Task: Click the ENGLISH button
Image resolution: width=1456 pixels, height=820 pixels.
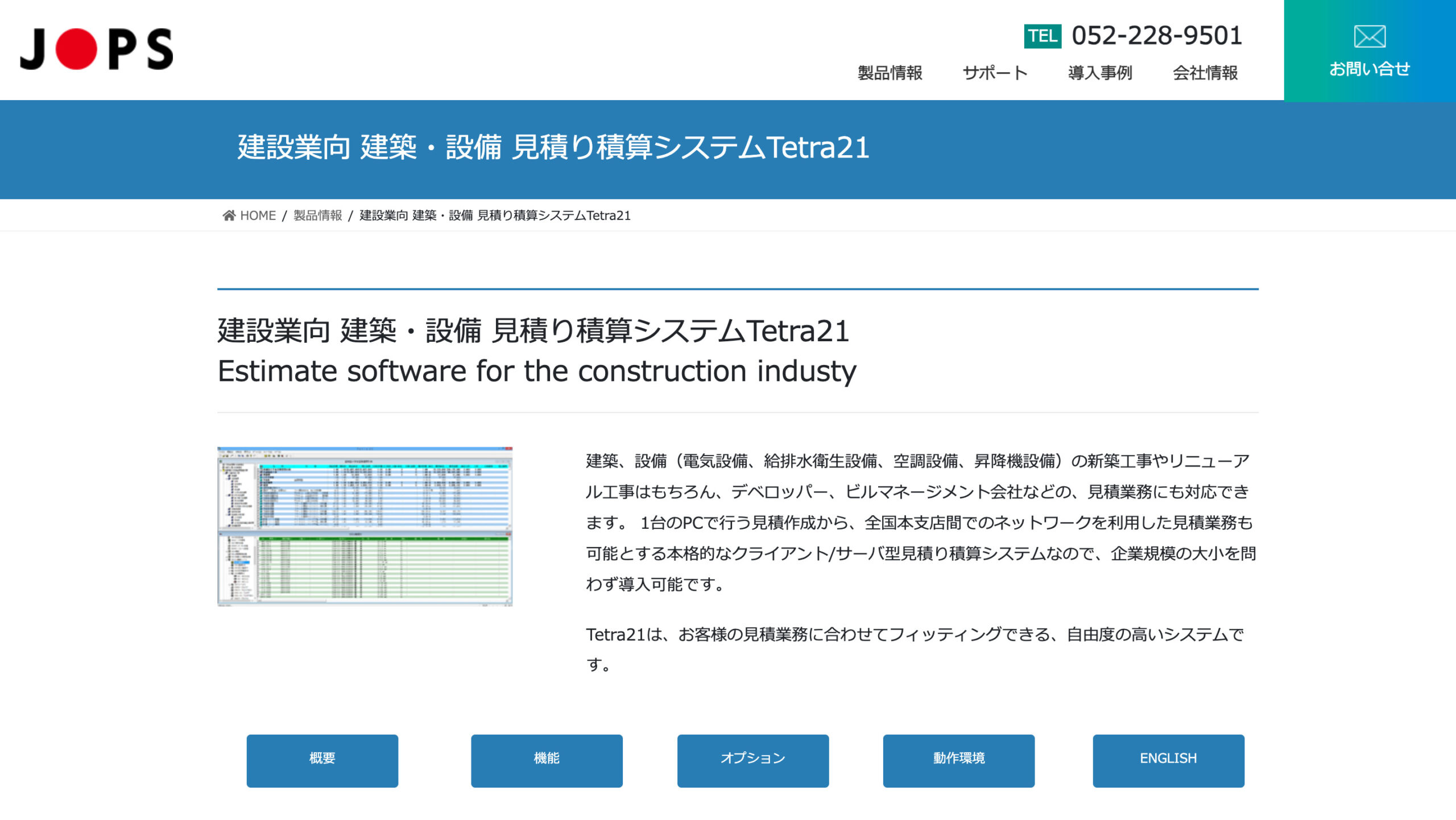Action: (1168, 760)
